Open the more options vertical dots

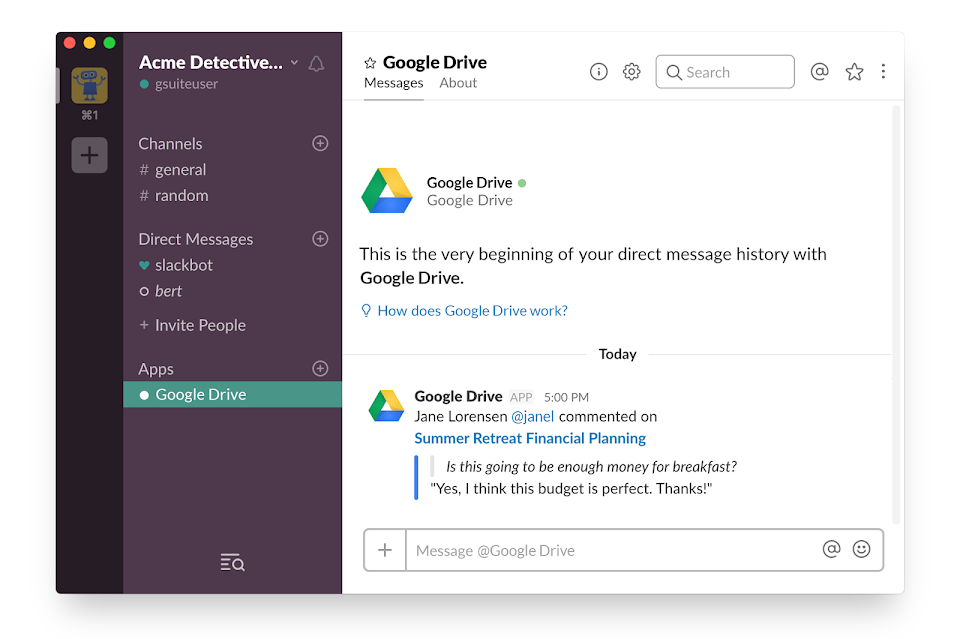[883, 72]
